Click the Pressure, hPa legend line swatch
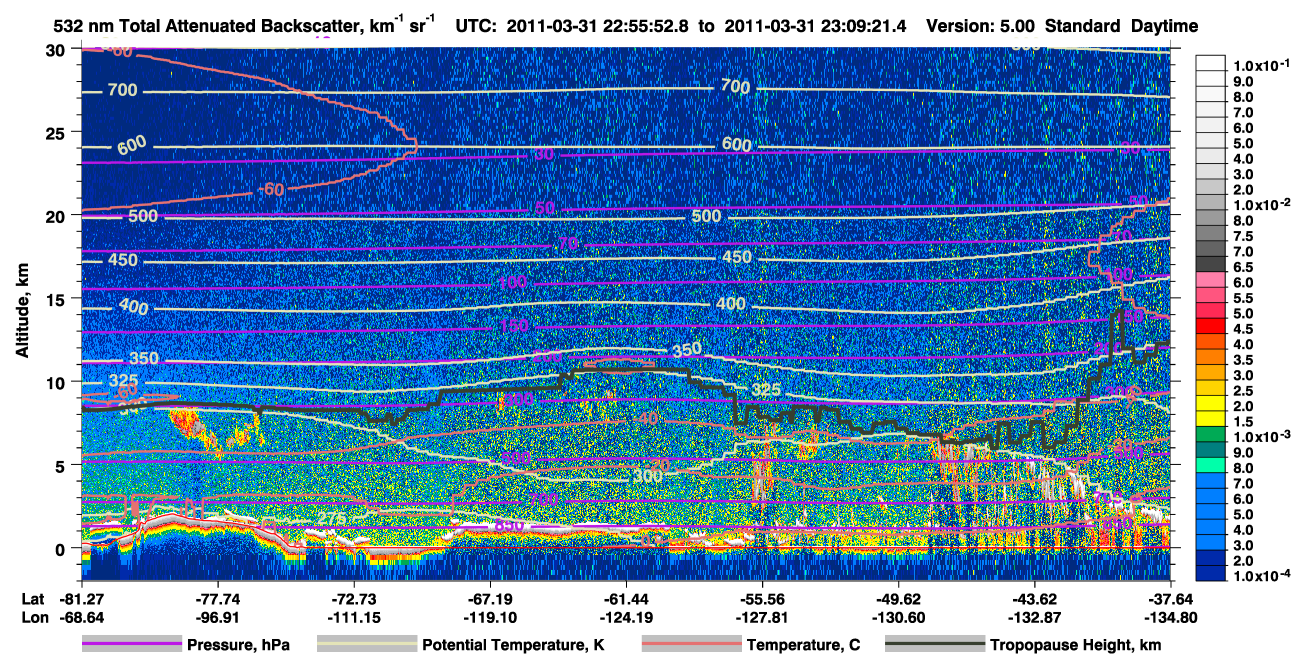The image size is (1300, 667). (x=130, y=644)
